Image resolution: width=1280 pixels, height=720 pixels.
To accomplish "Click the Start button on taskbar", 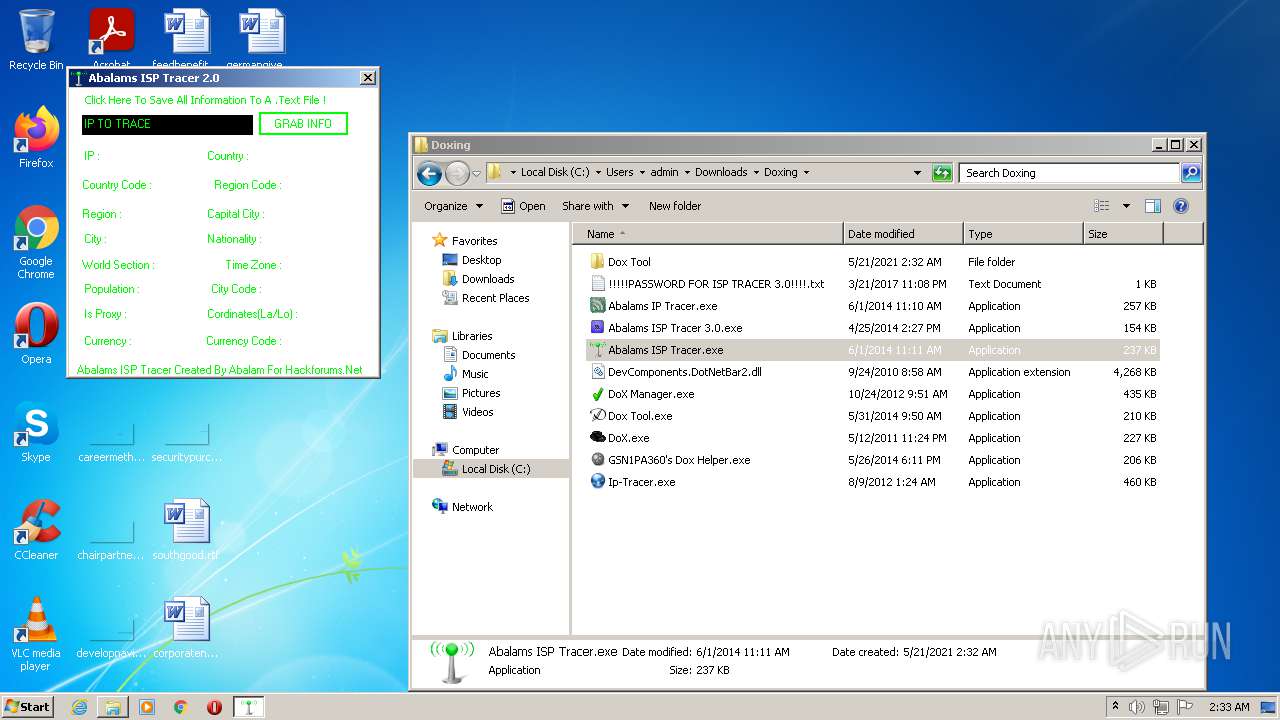I will coord(28,706).
